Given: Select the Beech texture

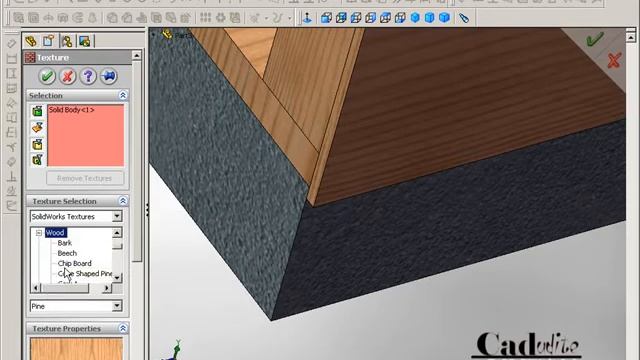Looking at the screenshot, I should click(x=67, y=253).
